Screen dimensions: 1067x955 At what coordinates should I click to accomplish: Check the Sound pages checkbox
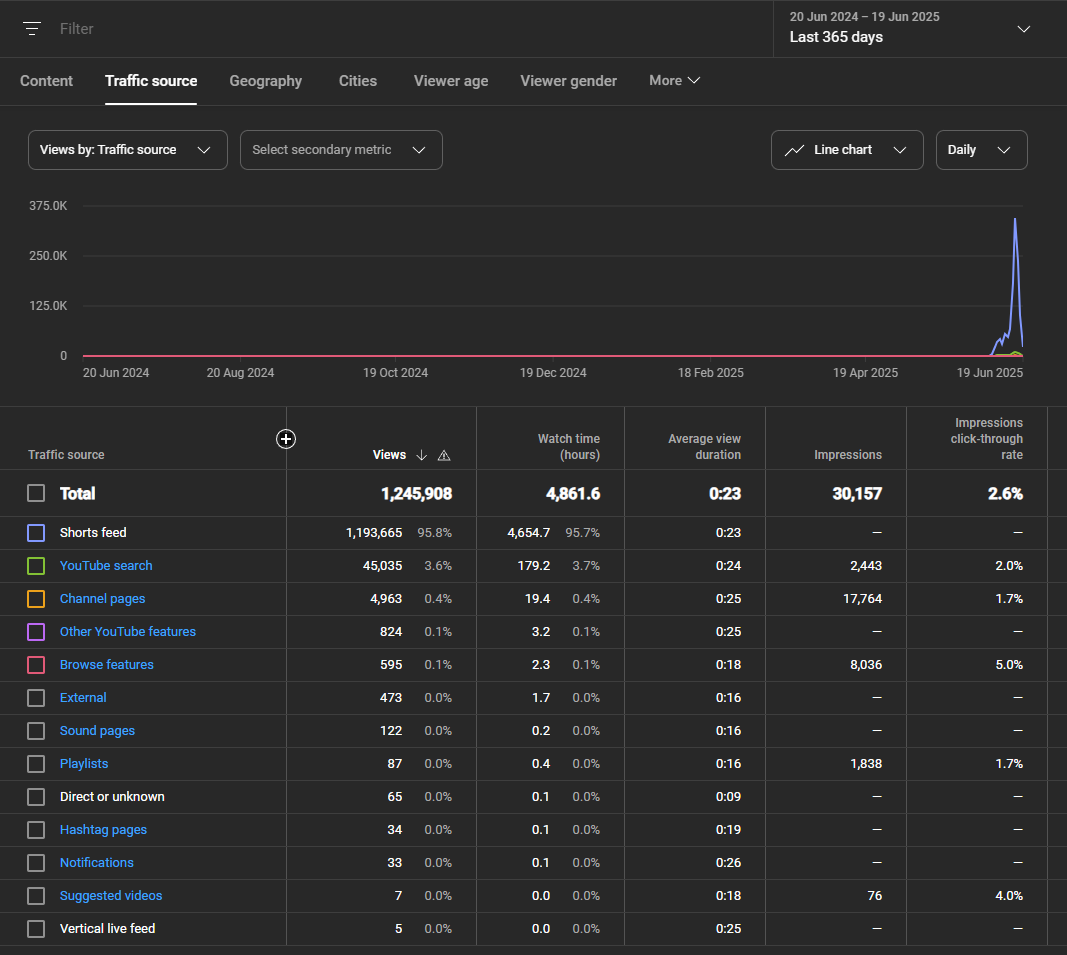(36, 731)
